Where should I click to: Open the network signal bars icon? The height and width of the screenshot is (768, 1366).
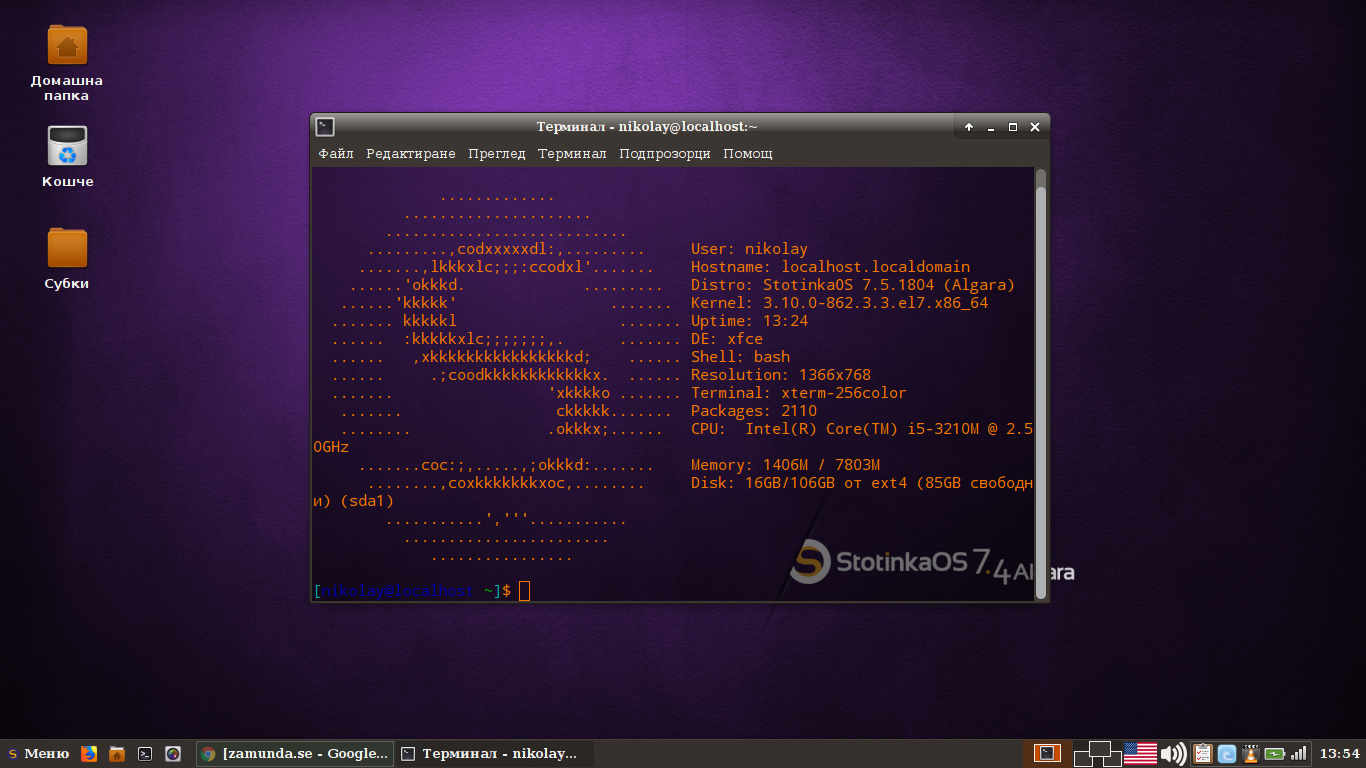tap(1299, 754)
